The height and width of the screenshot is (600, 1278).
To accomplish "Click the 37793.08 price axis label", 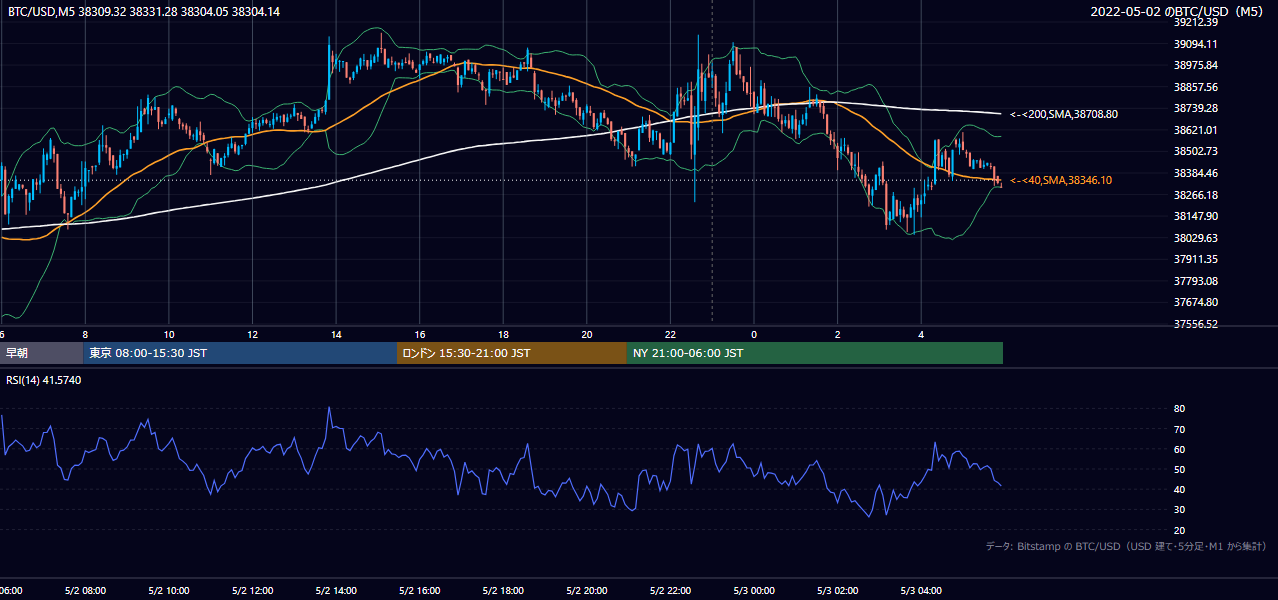I will pyautogui.click(x=1196, y=281).
